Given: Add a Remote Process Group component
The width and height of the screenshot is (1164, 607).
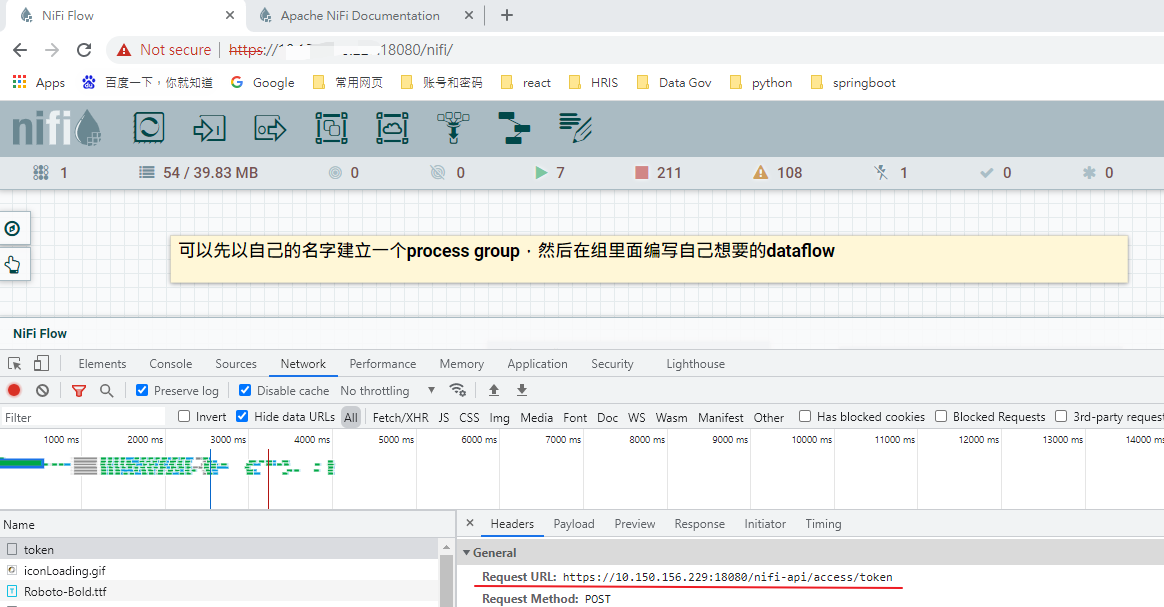Looking at the screenshot, I should 392,128.
